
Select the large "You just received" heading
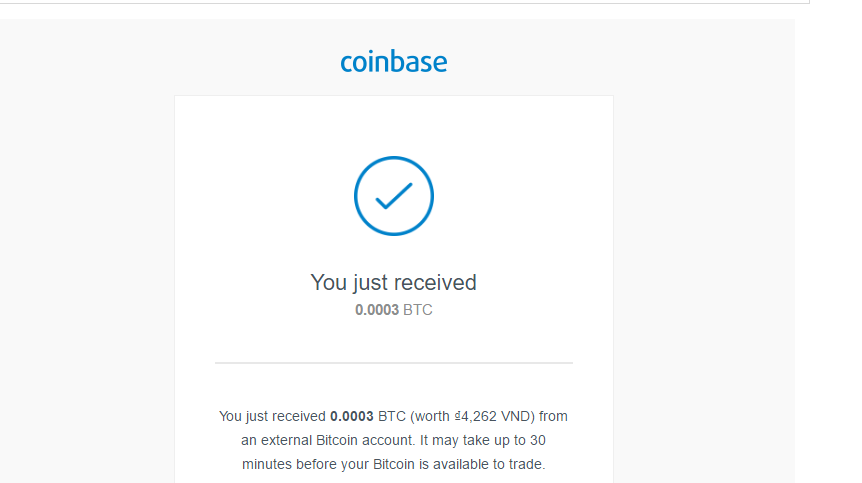pos(393,282)
